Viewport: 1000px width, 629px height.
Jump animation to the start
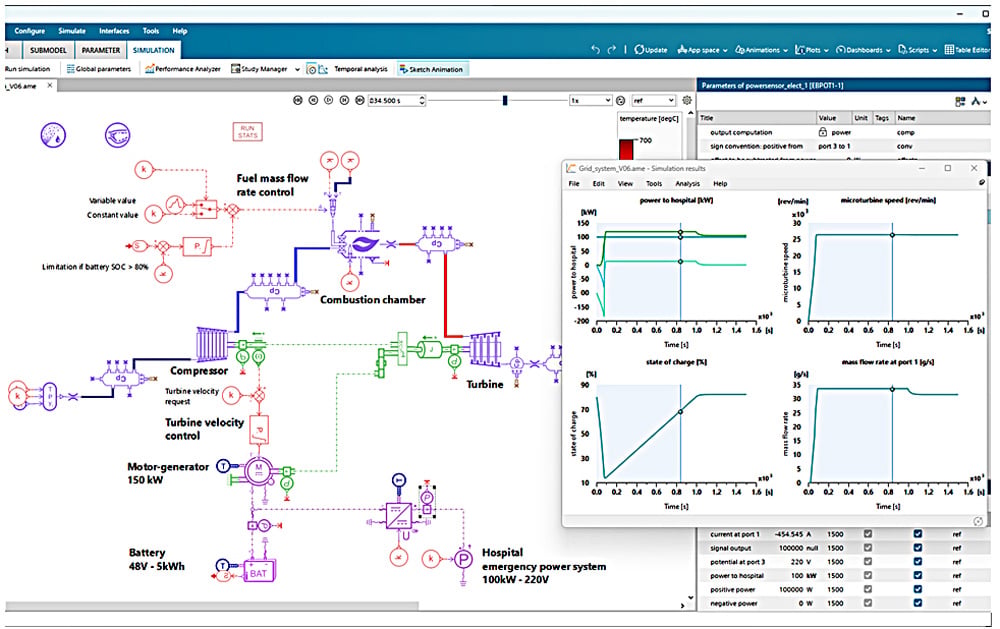pyautogui.click(x=298, y=100)
